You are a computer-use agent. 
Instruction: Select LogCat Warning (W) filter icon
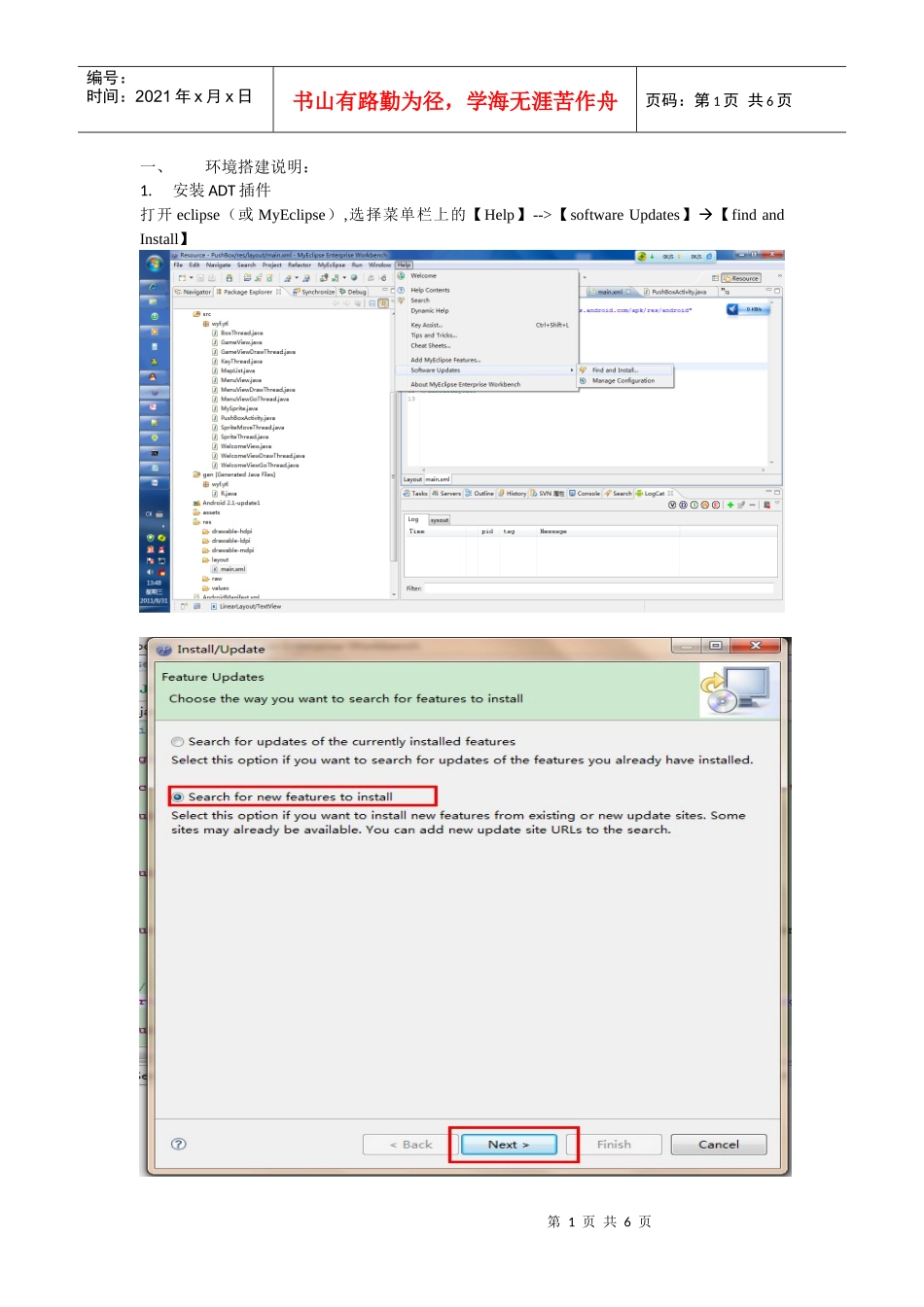point(705,505)
